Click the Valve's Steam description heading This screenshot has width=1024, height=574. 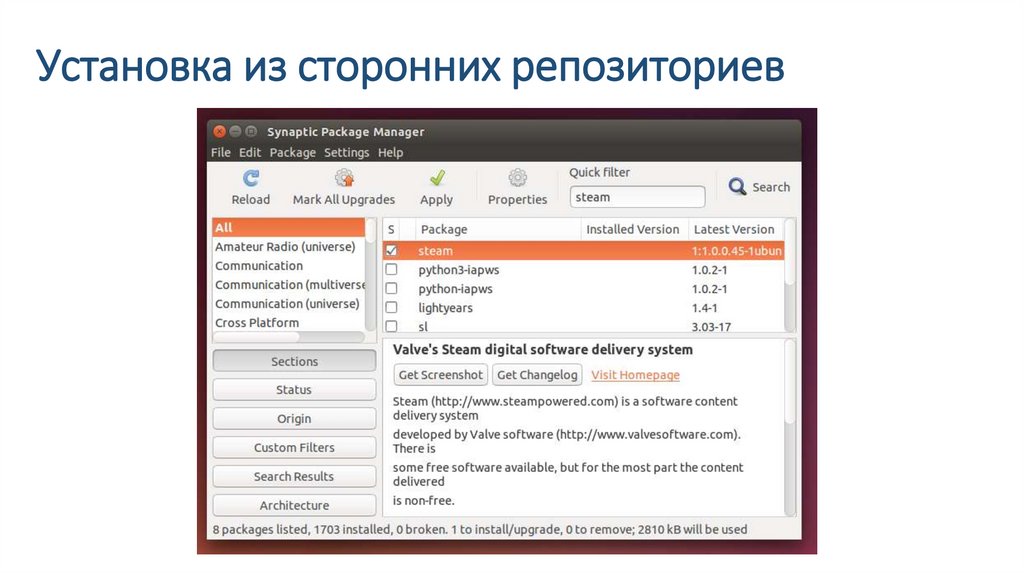coord(543,349)
